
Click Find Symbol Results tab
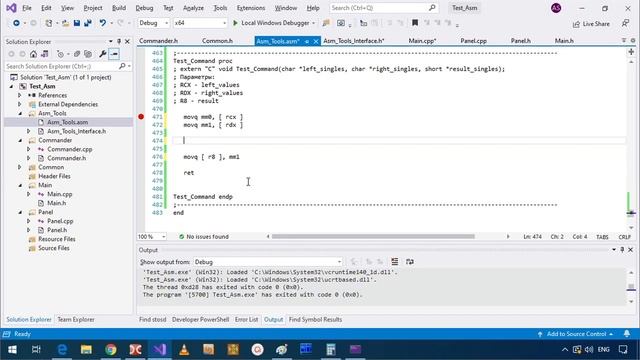click(316, 320)
